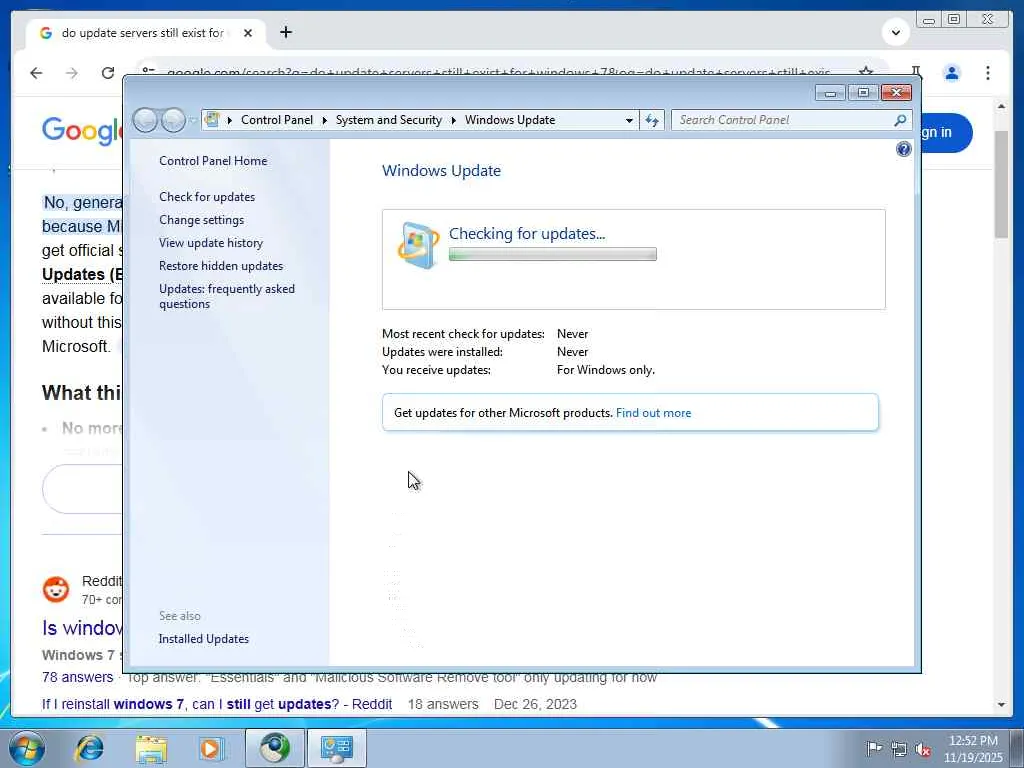The image size is (1024, 768).
Task: Open the Start menu orb
Action: point(27,748)
